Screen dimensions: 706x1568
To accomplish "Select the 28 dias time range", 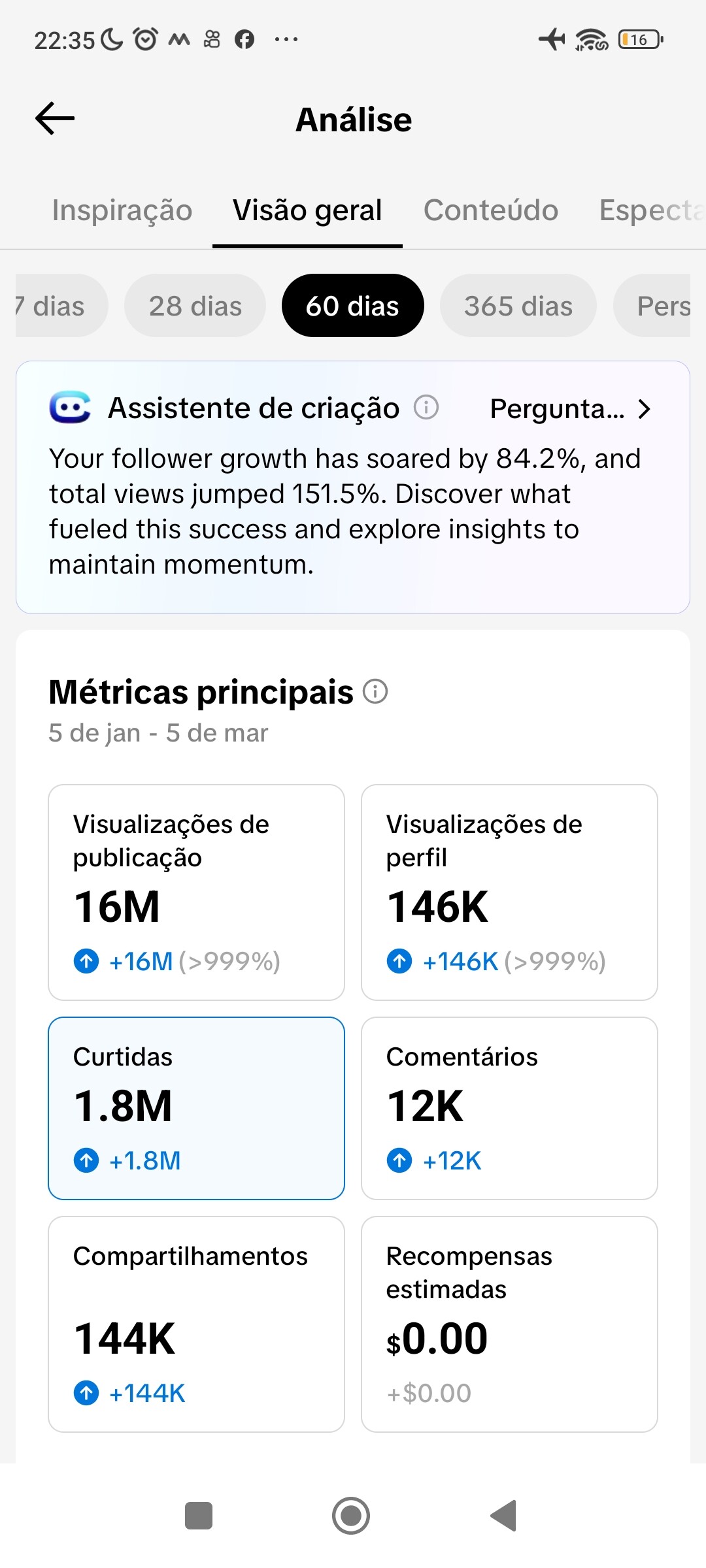I will point(195,306).
